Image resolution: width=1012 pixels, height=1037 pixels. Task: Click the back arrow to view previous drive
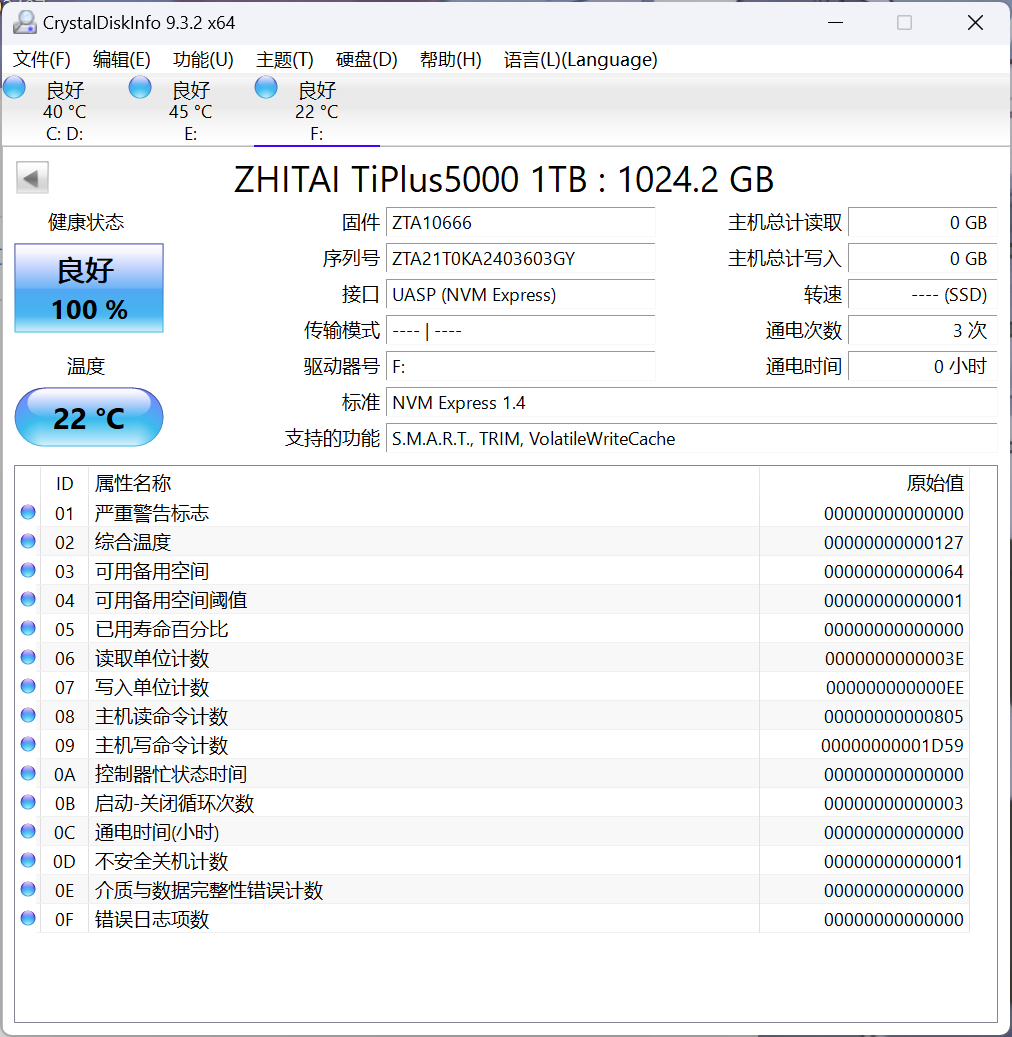click(31, 177)
